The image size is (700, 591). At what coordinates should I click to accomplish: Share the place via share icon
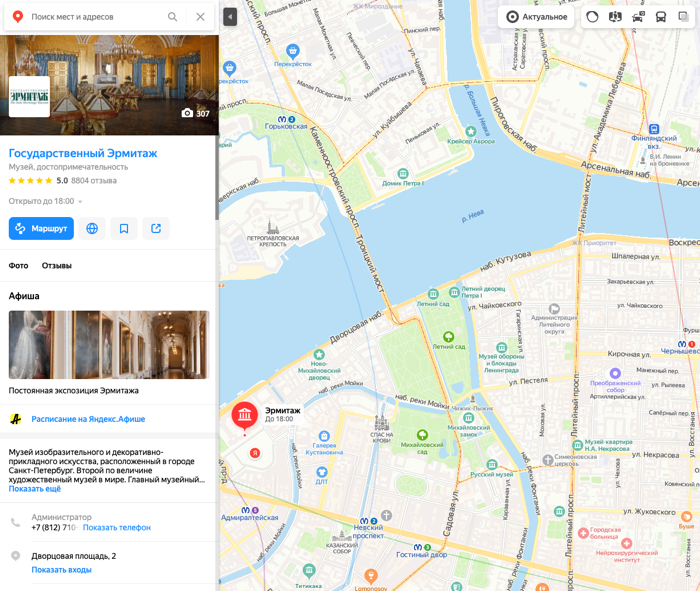click(x=156, y=229)
